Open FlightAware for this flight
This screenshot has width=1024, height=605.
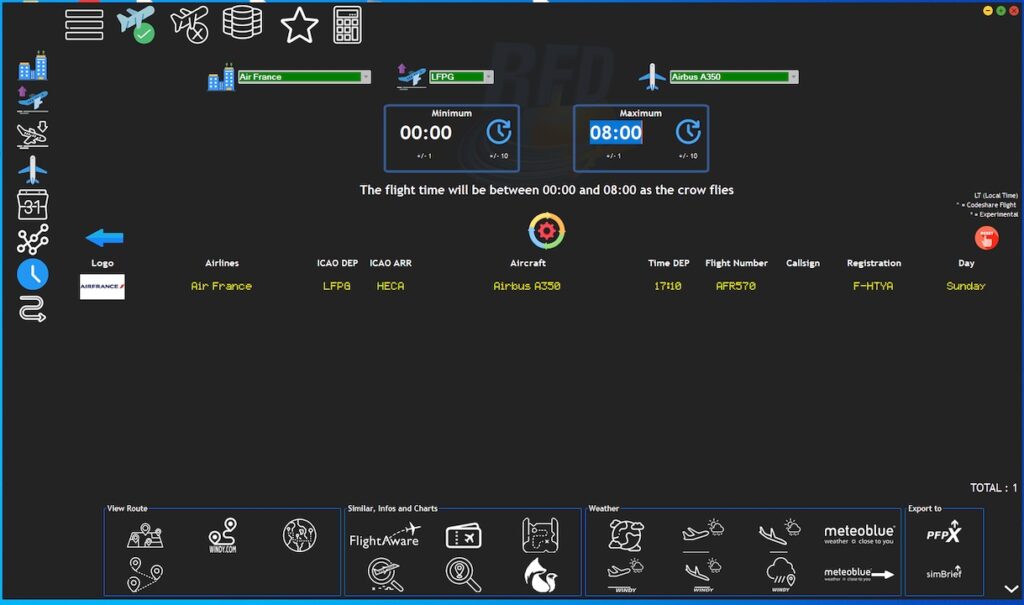click(x=385, y=536)
